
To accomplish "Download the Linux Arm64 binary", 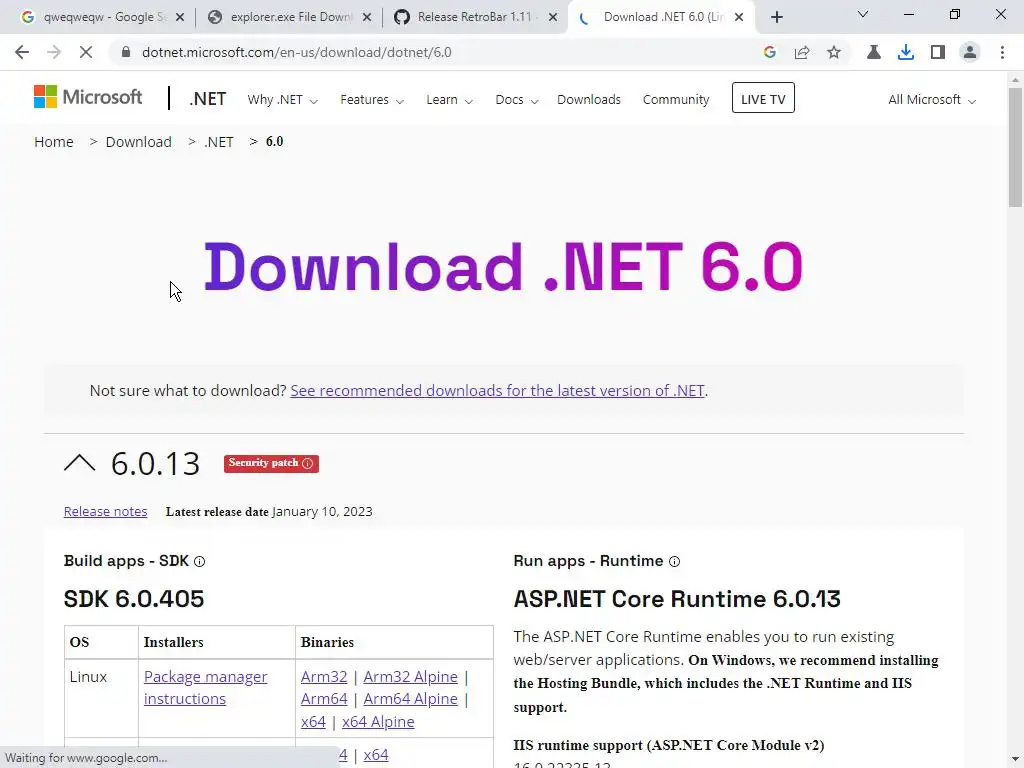I will click(324, 699).
